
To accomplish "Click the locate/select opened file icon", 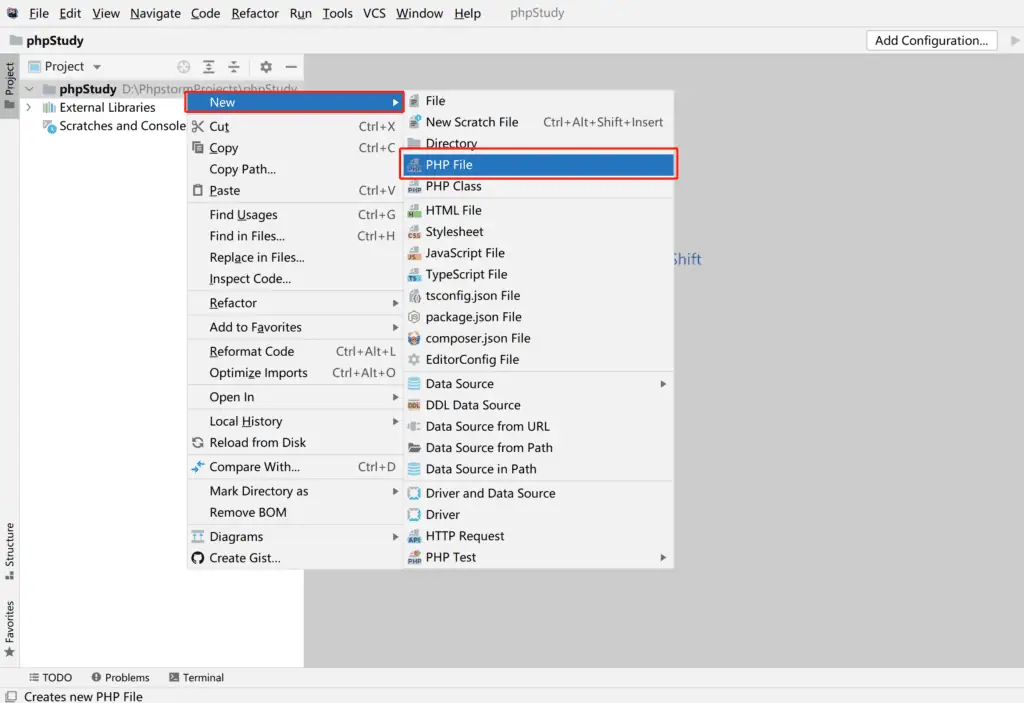I will 184,67.
